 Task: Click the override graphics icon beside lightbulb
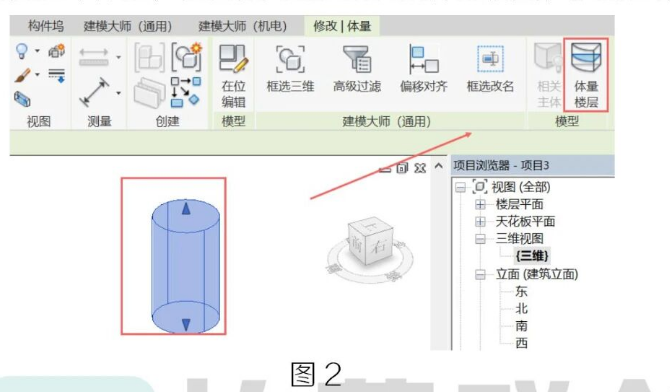click(56, 50)
